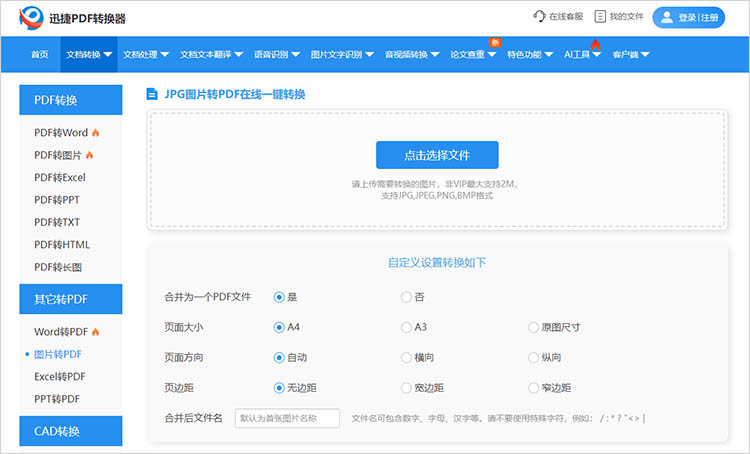Screen dimensions: 750x454
Task: Open PDF转图片 in sidebar
Action: [58, 155]
